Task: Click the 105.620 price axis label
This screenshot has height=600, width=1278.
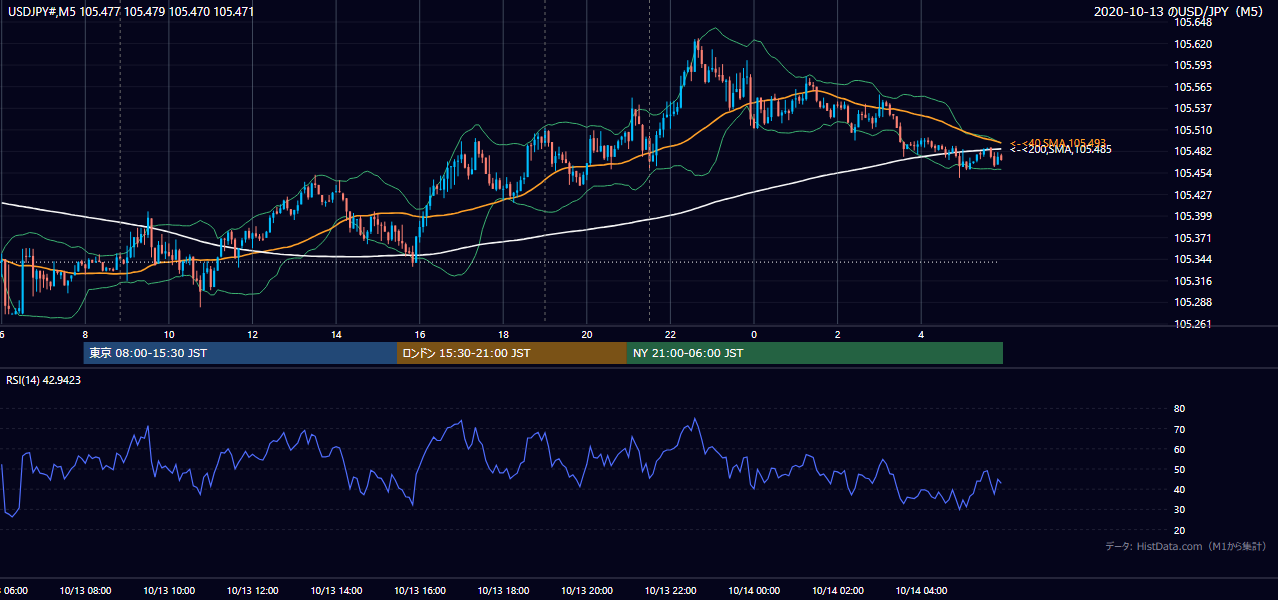Action: click(1192, 44)
